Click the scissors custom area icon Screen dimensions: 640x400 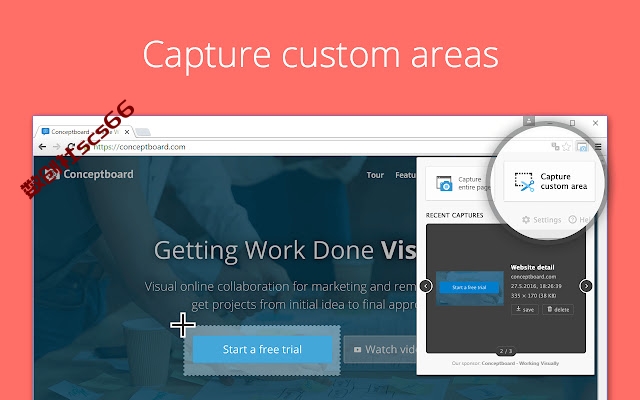pyautogui.click(x=524, y=182)
